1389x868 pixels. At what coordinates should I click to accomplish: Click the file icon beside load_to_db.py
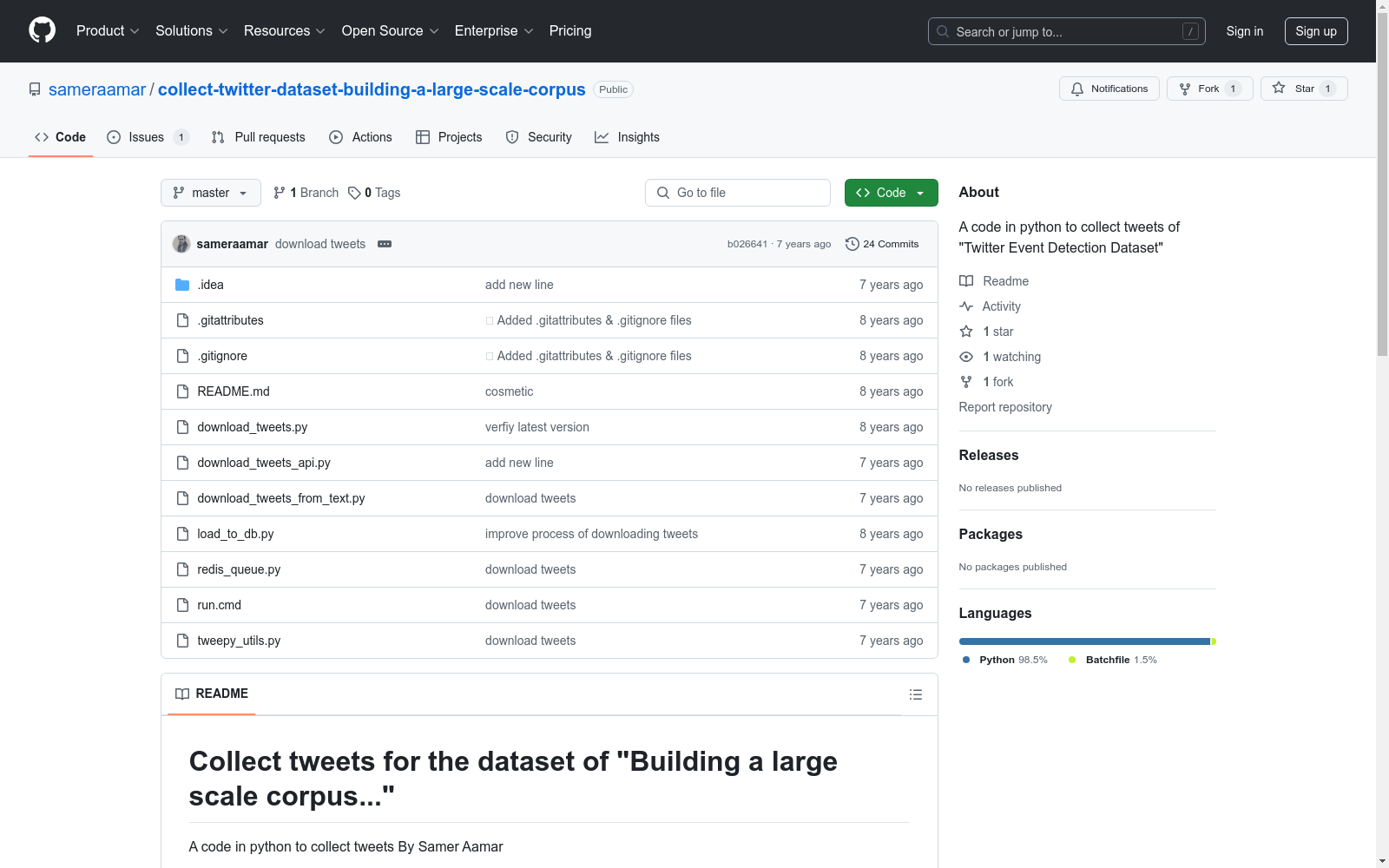pos(182,534)
